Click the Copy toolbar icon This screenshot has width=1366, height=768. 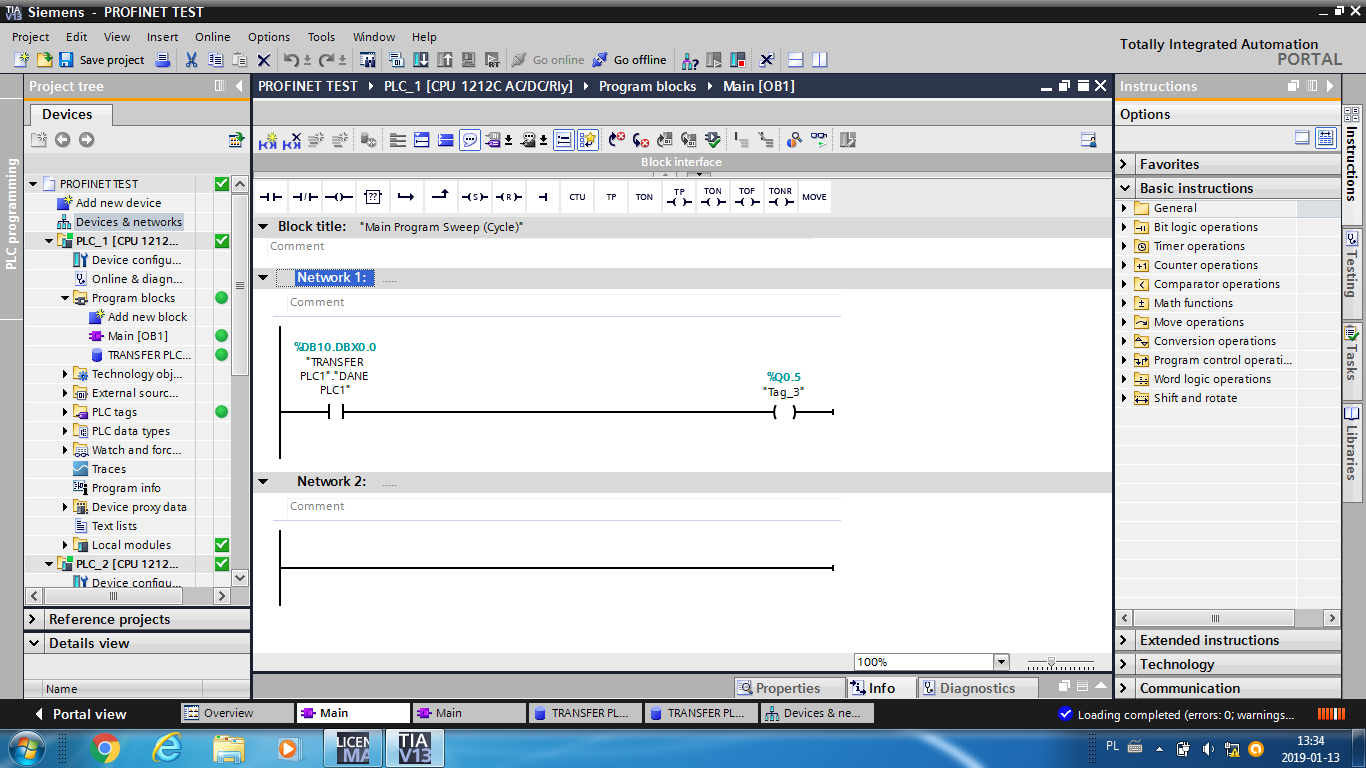(x=215, y=60)
